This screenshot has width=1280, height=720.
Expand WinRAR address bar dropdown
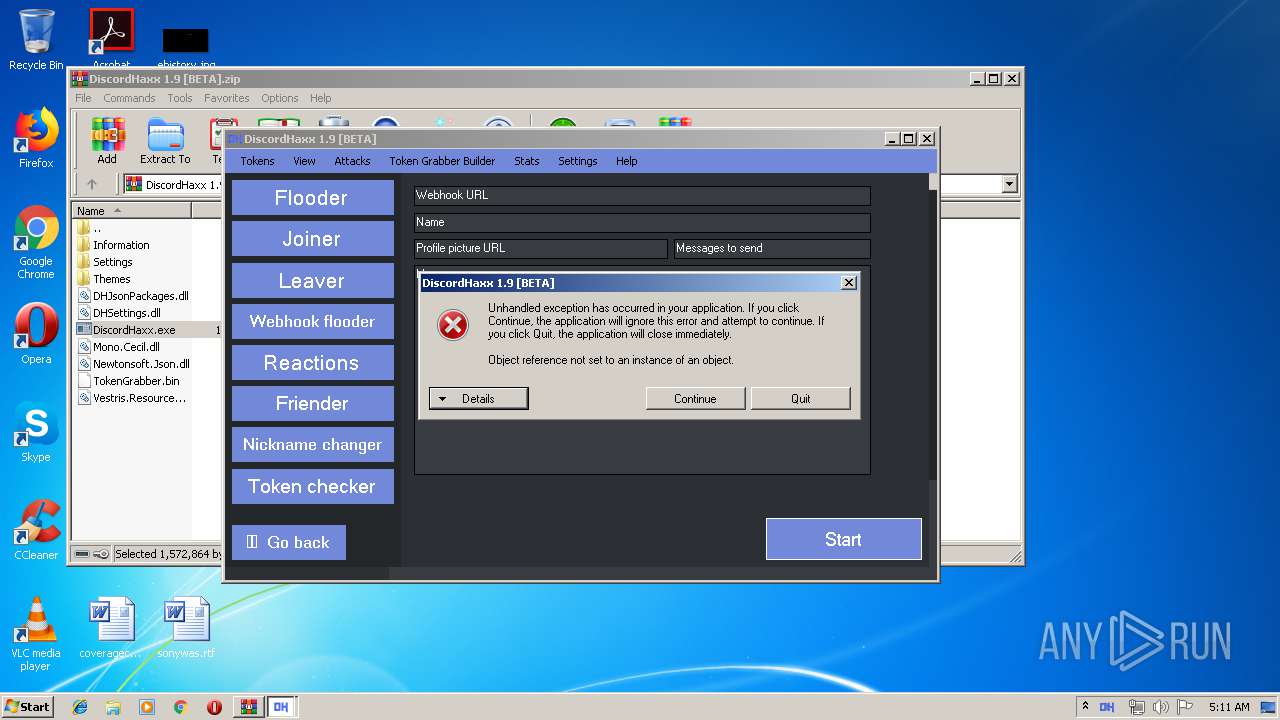click(1009, 184)
